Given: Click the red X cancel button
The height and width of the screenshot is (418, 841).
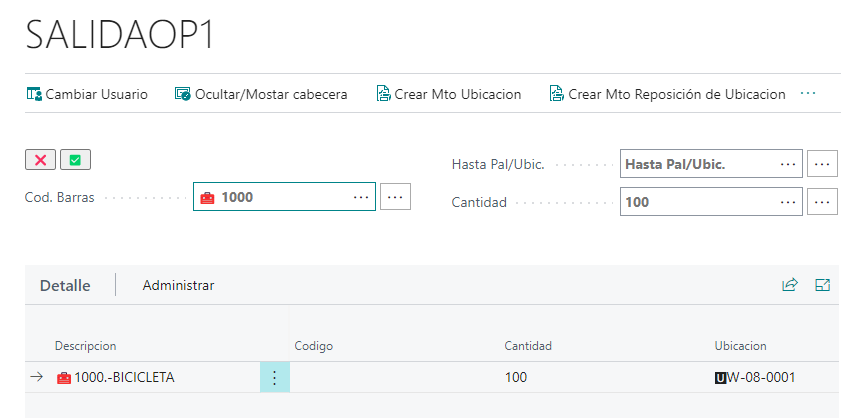Looking at the screenshot, I should 40,160.
